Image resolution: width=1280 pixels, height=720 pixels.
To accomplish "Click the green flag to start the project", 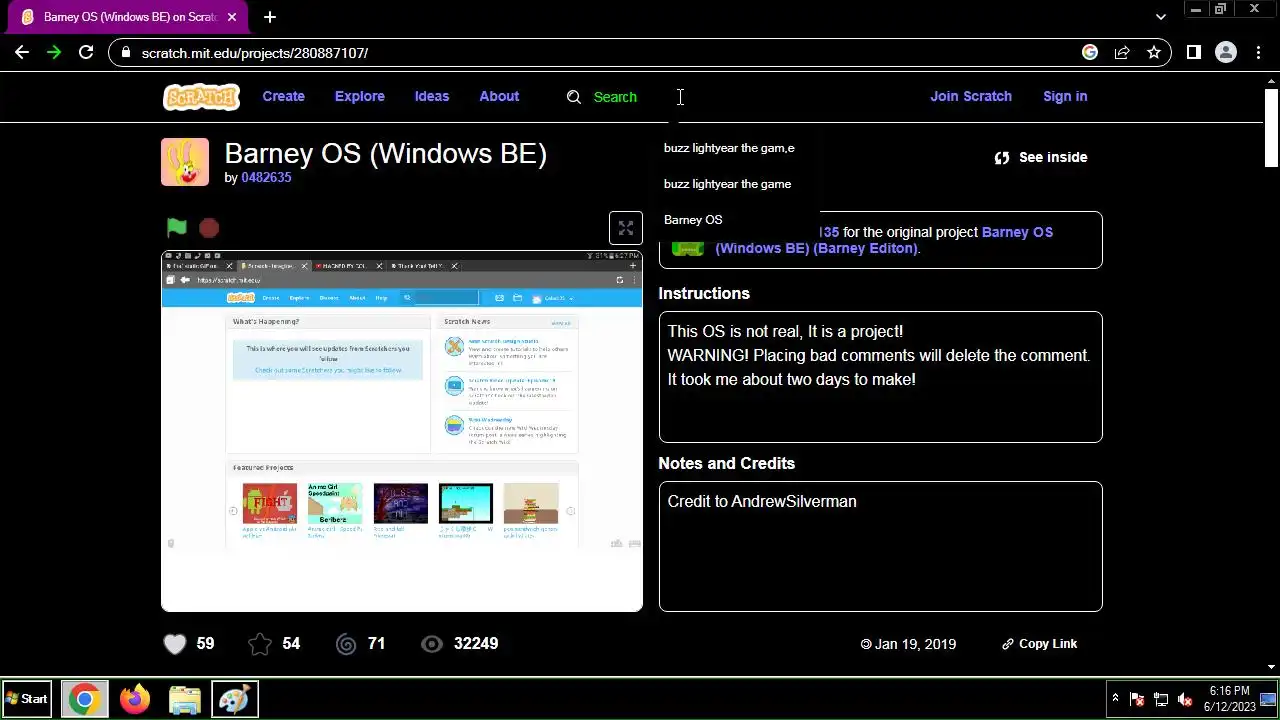I will coord(177,228).
